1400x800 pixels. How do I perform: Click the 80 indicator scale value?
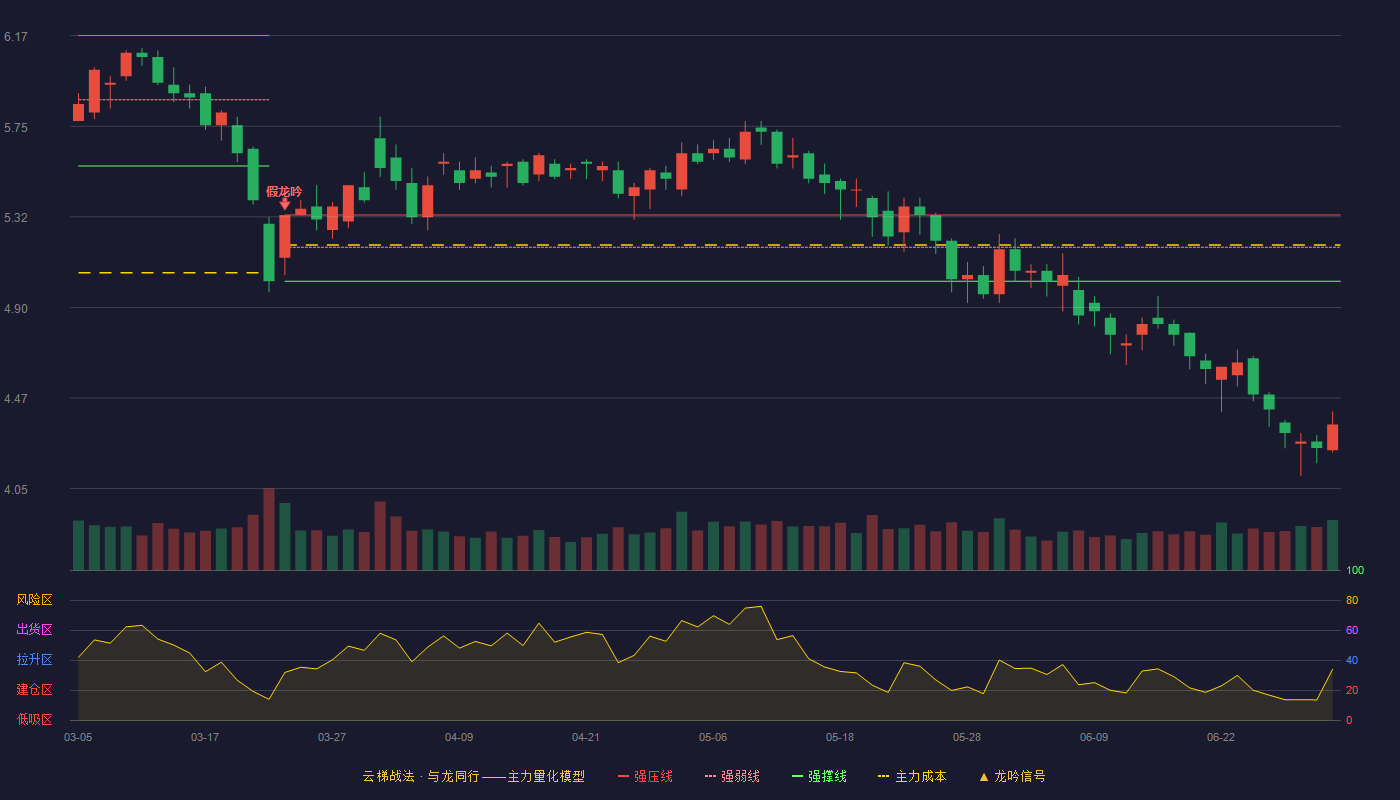click(1352, 600)
